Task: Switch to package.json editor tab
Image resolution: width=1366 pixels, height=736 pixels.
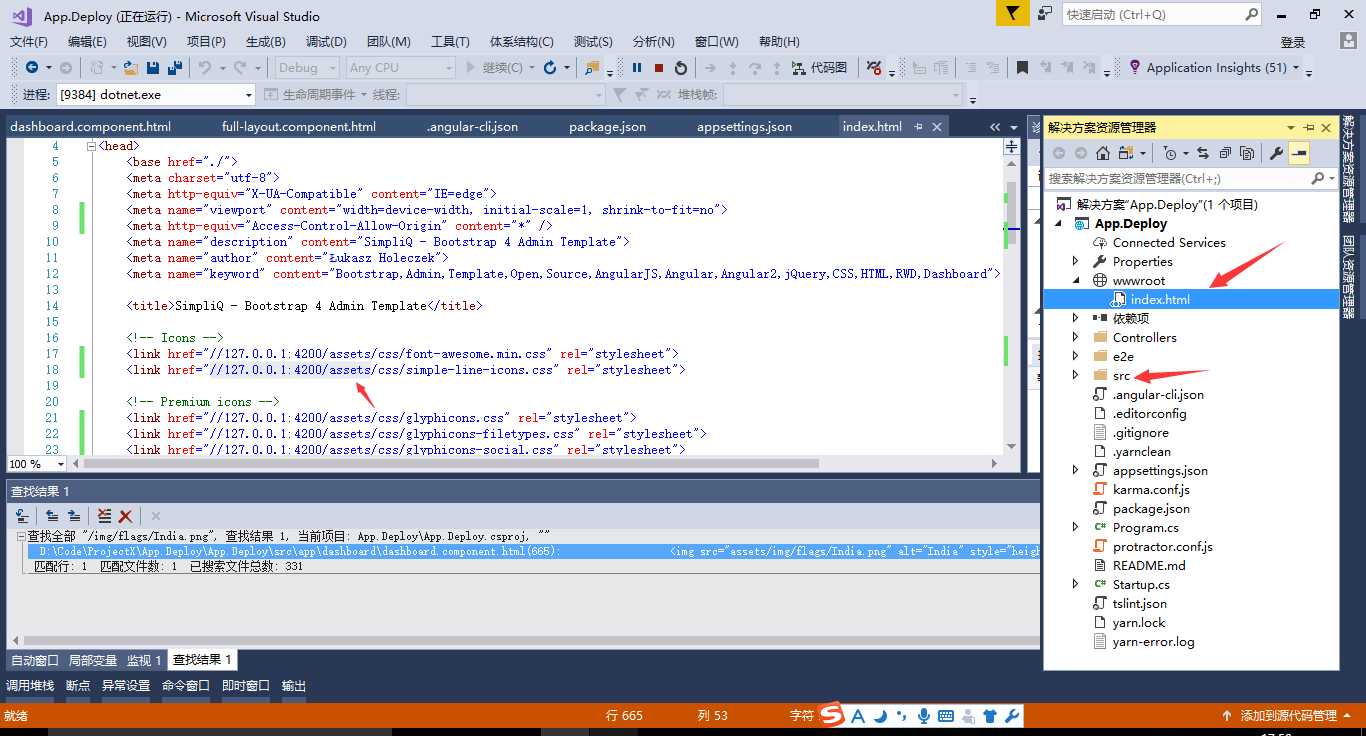Action: point(607,127)
